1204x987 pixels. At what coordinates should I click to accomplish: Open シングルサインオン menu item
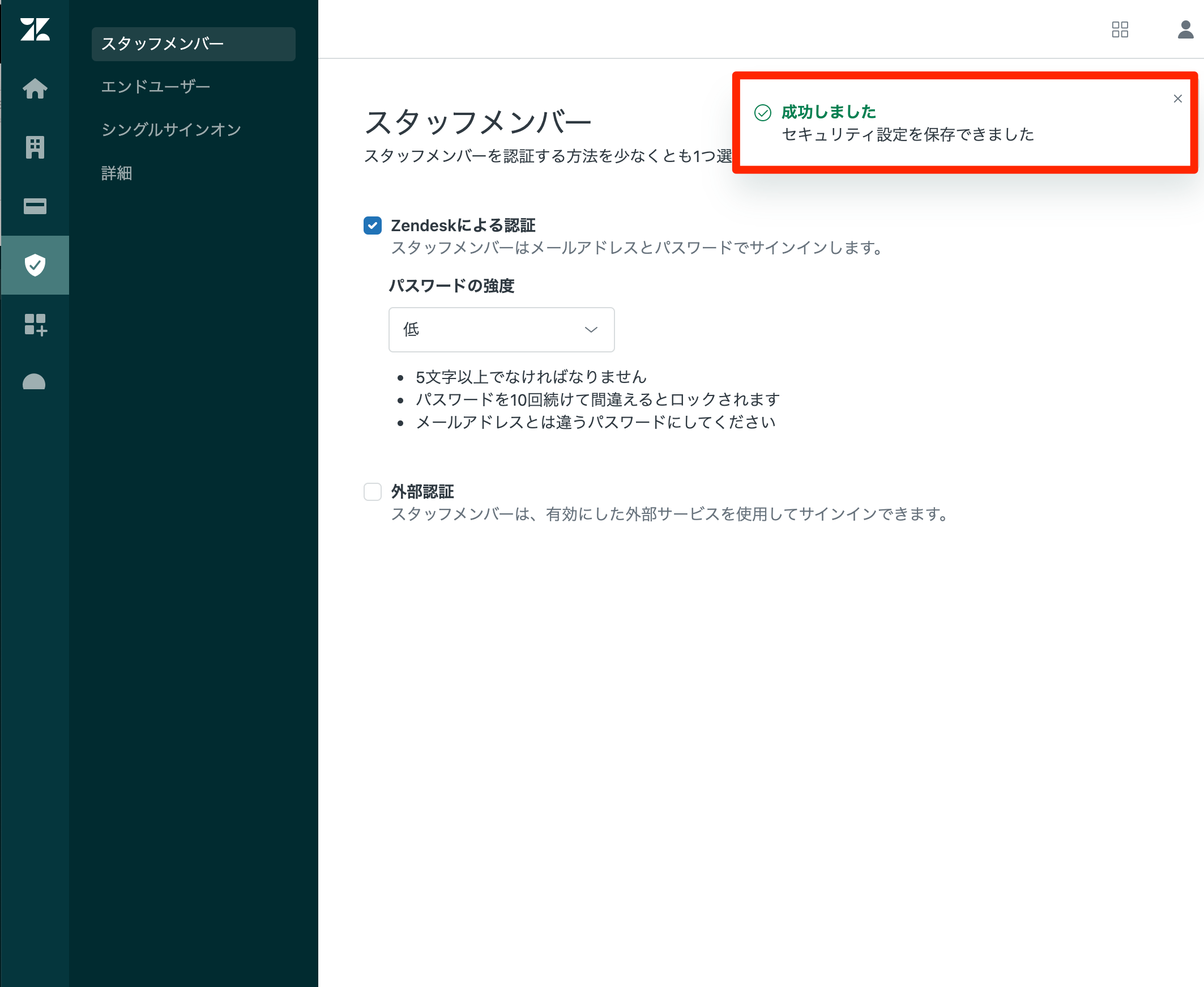(171, 130)
